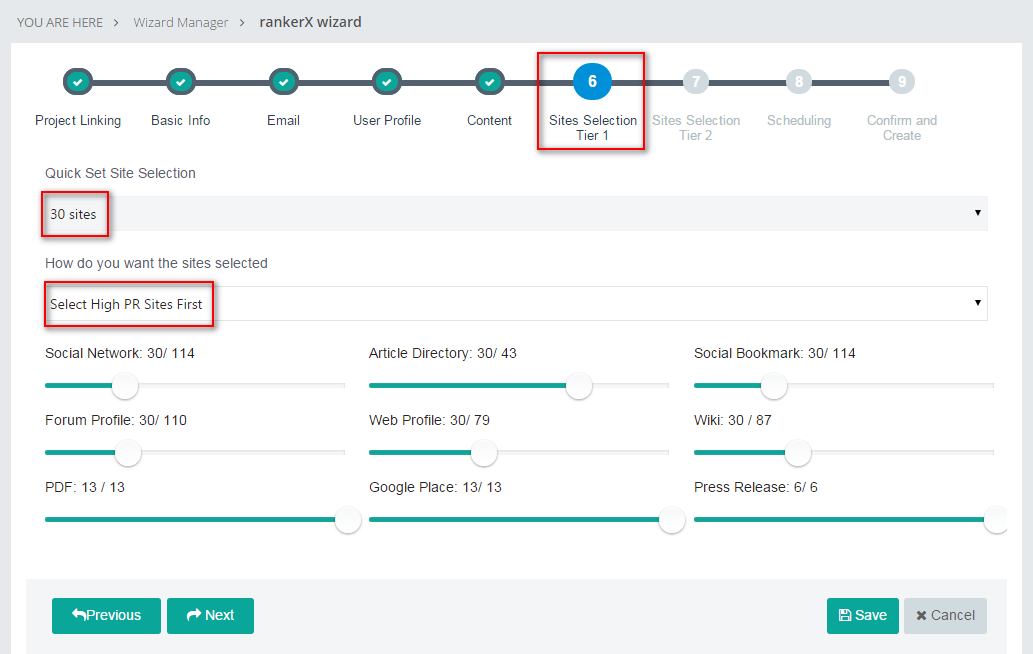Viewport: 1033px width, 654px height.
Task: Adjust the PDF slider handle
Action: pos(348,520)
